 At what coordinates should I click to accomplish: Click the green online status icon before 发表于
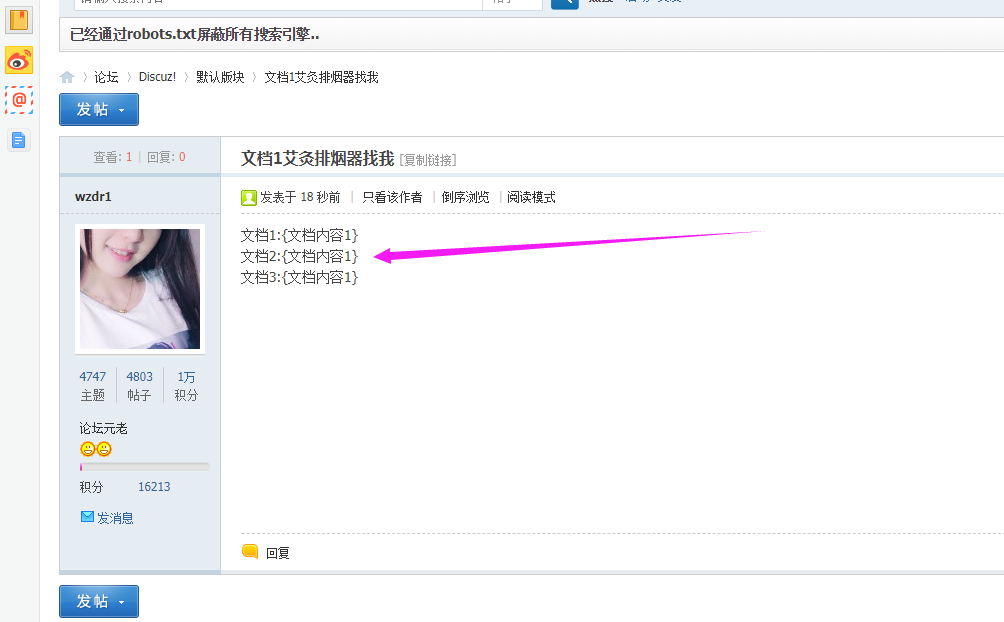pyautogui.click(x=248, y=197)
